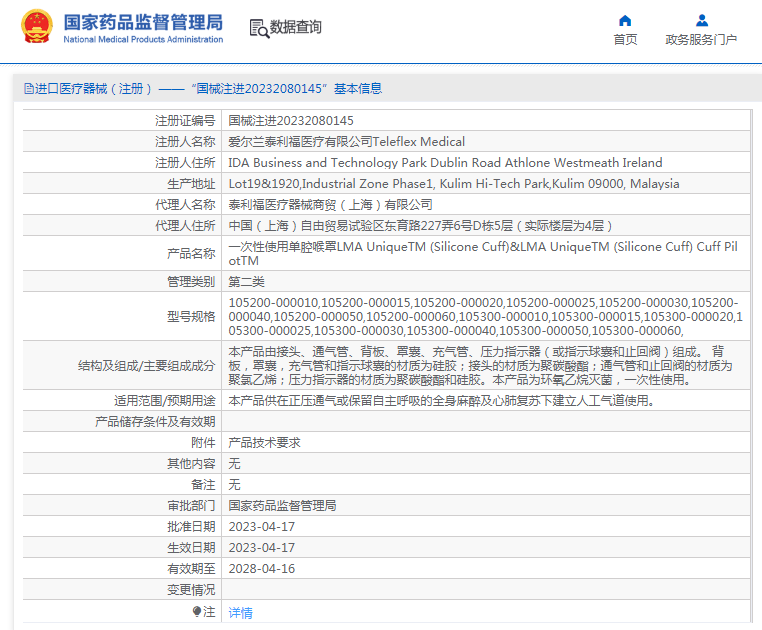
Task: Select the LMA Unique product name value
Action: (483, 253)
